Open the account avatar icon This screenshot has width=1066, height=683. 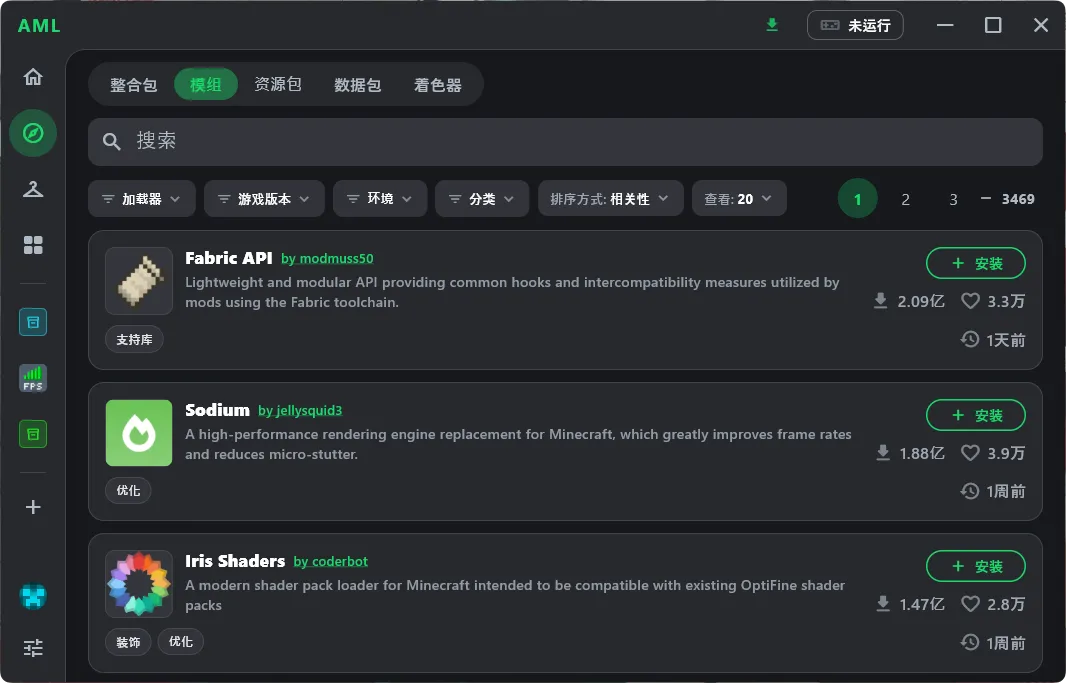point(33,597)
